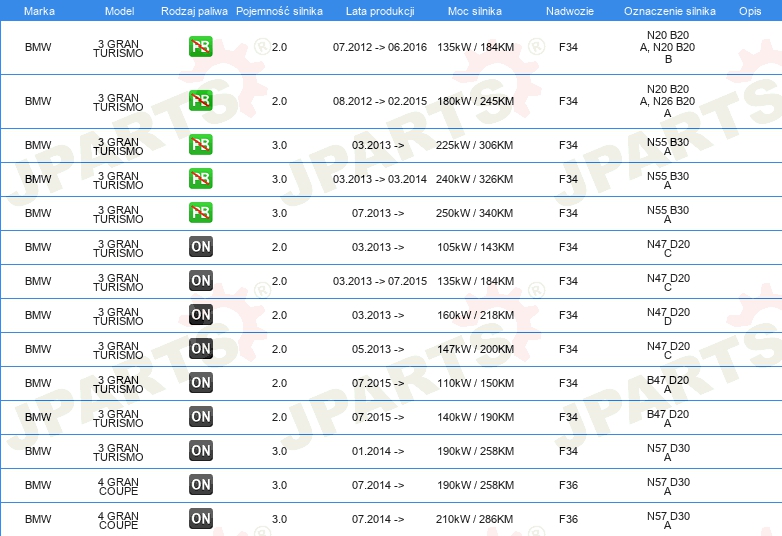Click diesel ON icon in 110kW / 150KM row
The height and width of the screenshot is (536, 782).
pyautogui.click(x=200, y=382)
